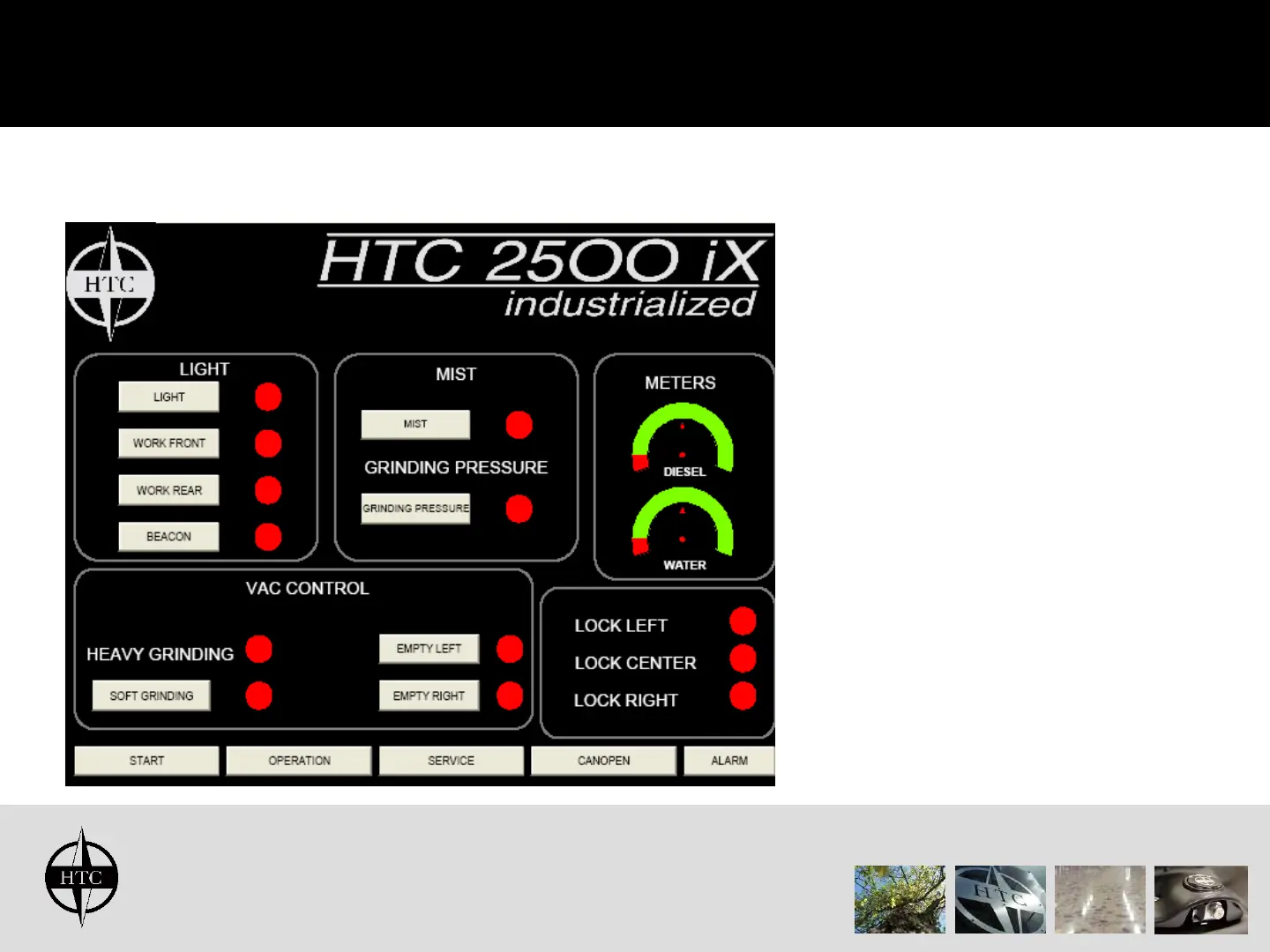Click the LOCK RIGHT status indicator

pos(743,696)
